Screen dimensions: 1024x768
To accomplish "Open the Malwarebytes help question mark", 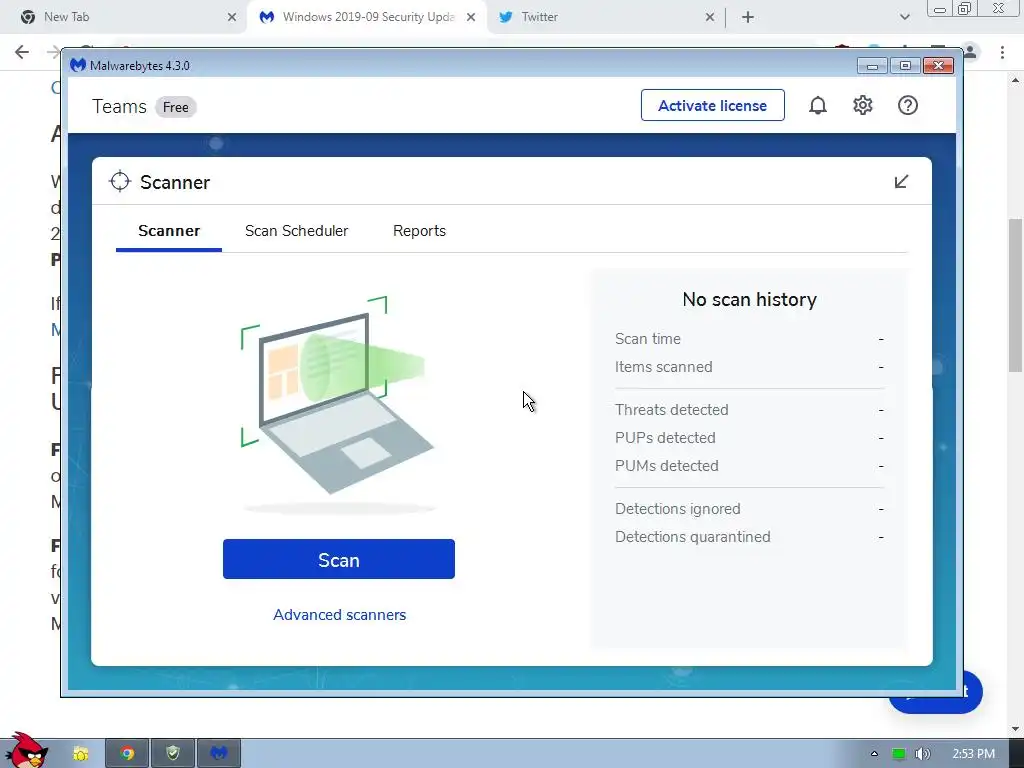I will click(x=908, y=105).
